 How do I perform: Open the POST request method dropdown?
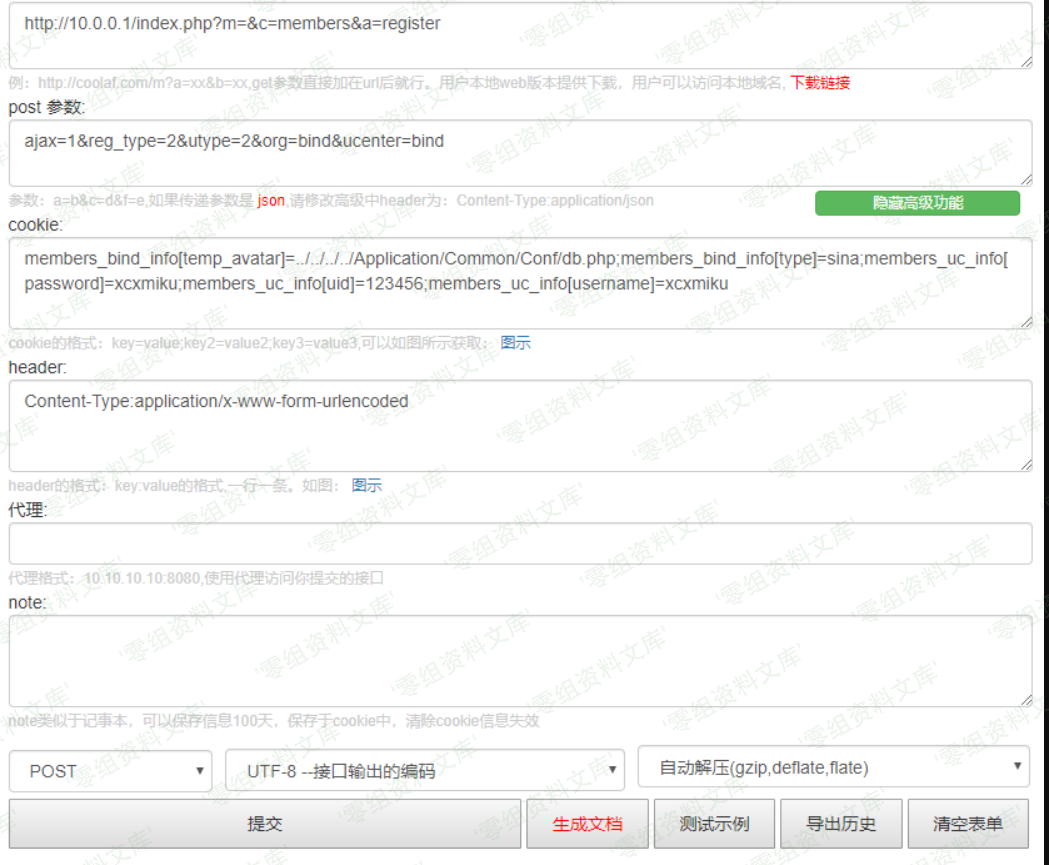coord(111,771)
